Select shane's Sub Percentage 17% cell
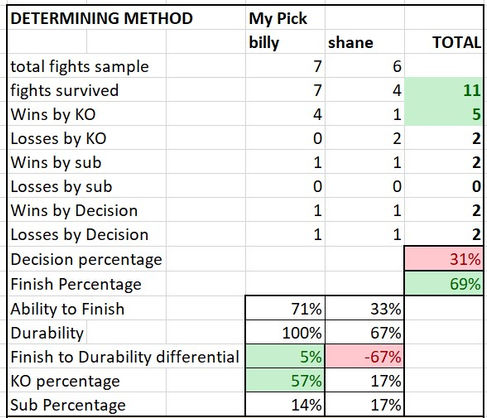 (x=364, y=404)
